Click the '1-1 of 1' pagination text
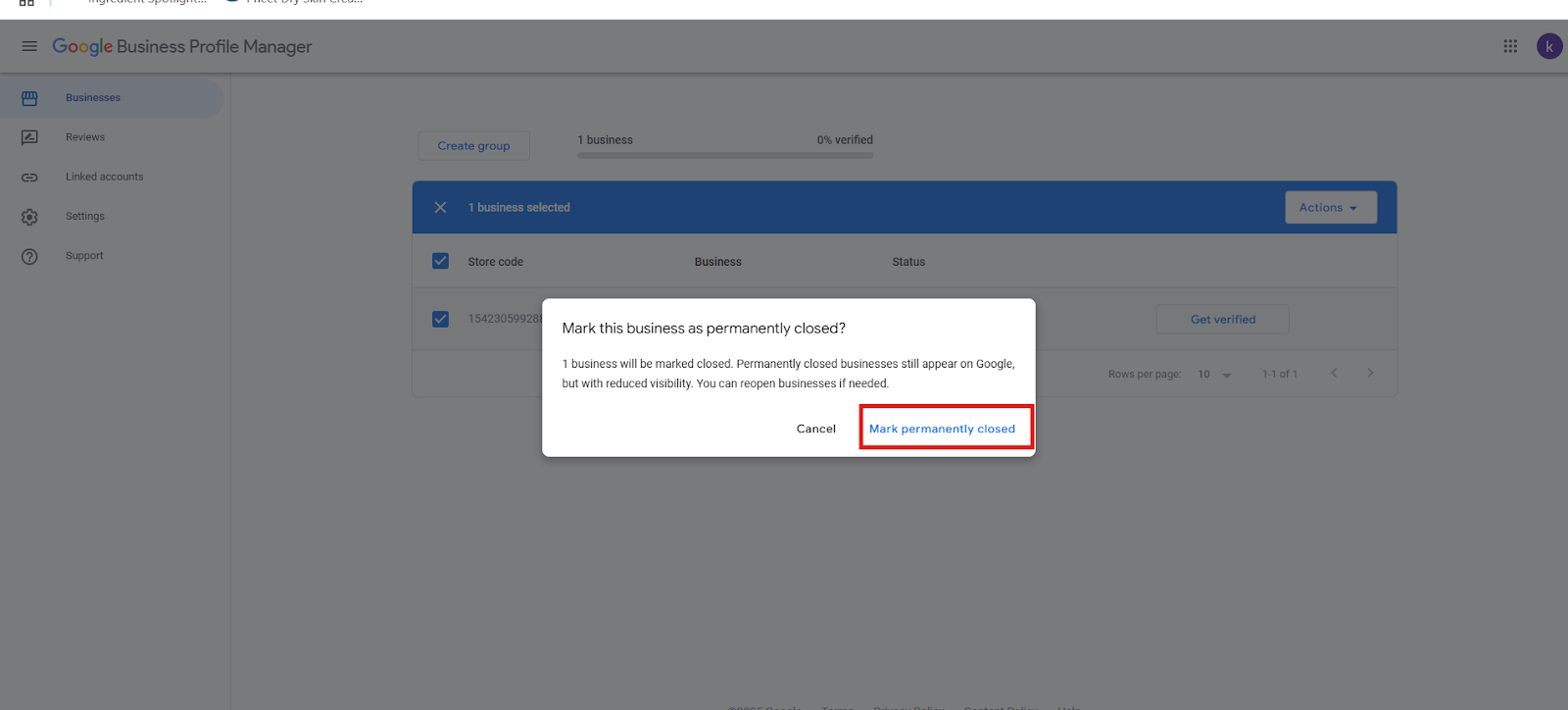The image size is (1568, 710). pyautogui.click(x=1280, y=375)
